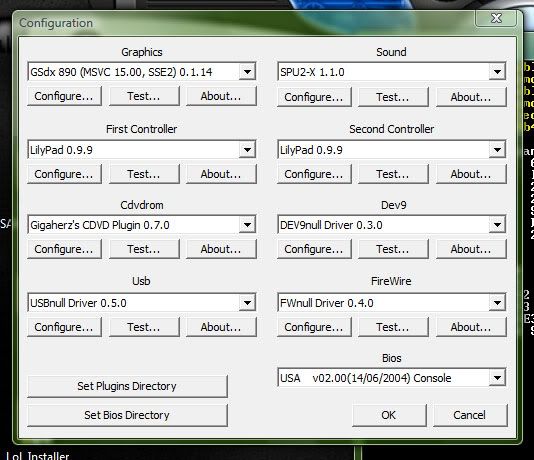Open the Cdvdrom plugin dropdown

click(x=247, y=225)
